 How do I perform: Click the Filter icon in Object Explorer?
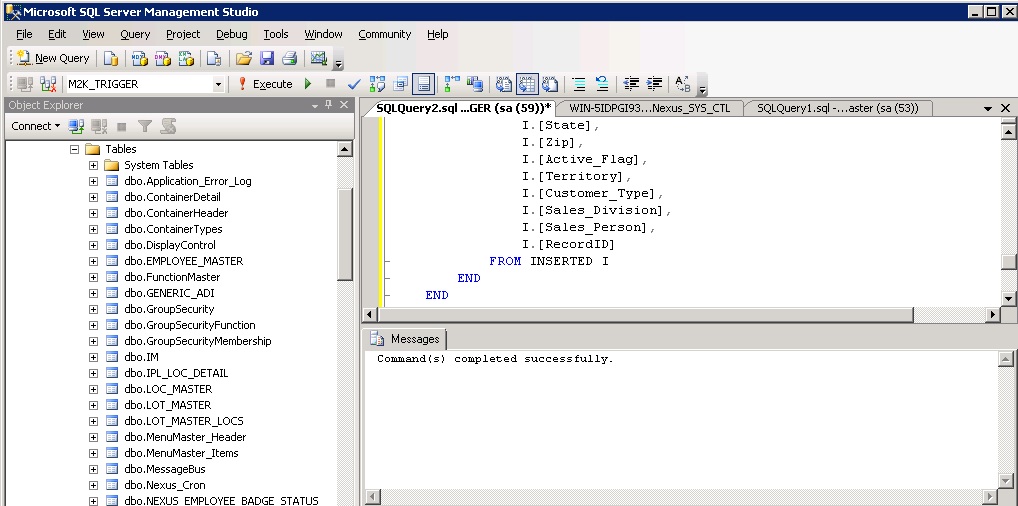[x=145, y=126]
